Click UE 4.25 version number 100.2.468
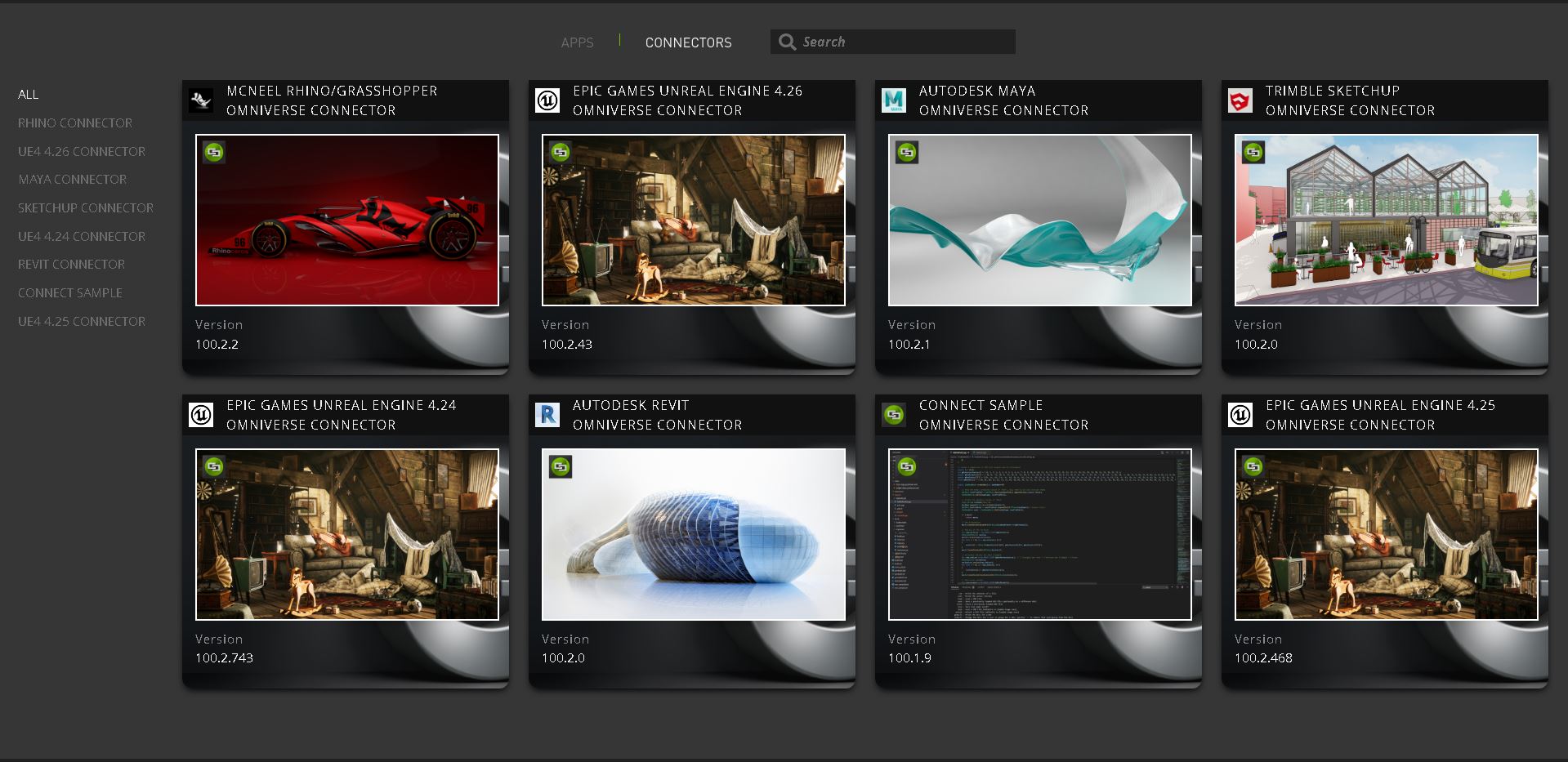Viewport: 1568px width, 762px height. [x=1263, y=658]
